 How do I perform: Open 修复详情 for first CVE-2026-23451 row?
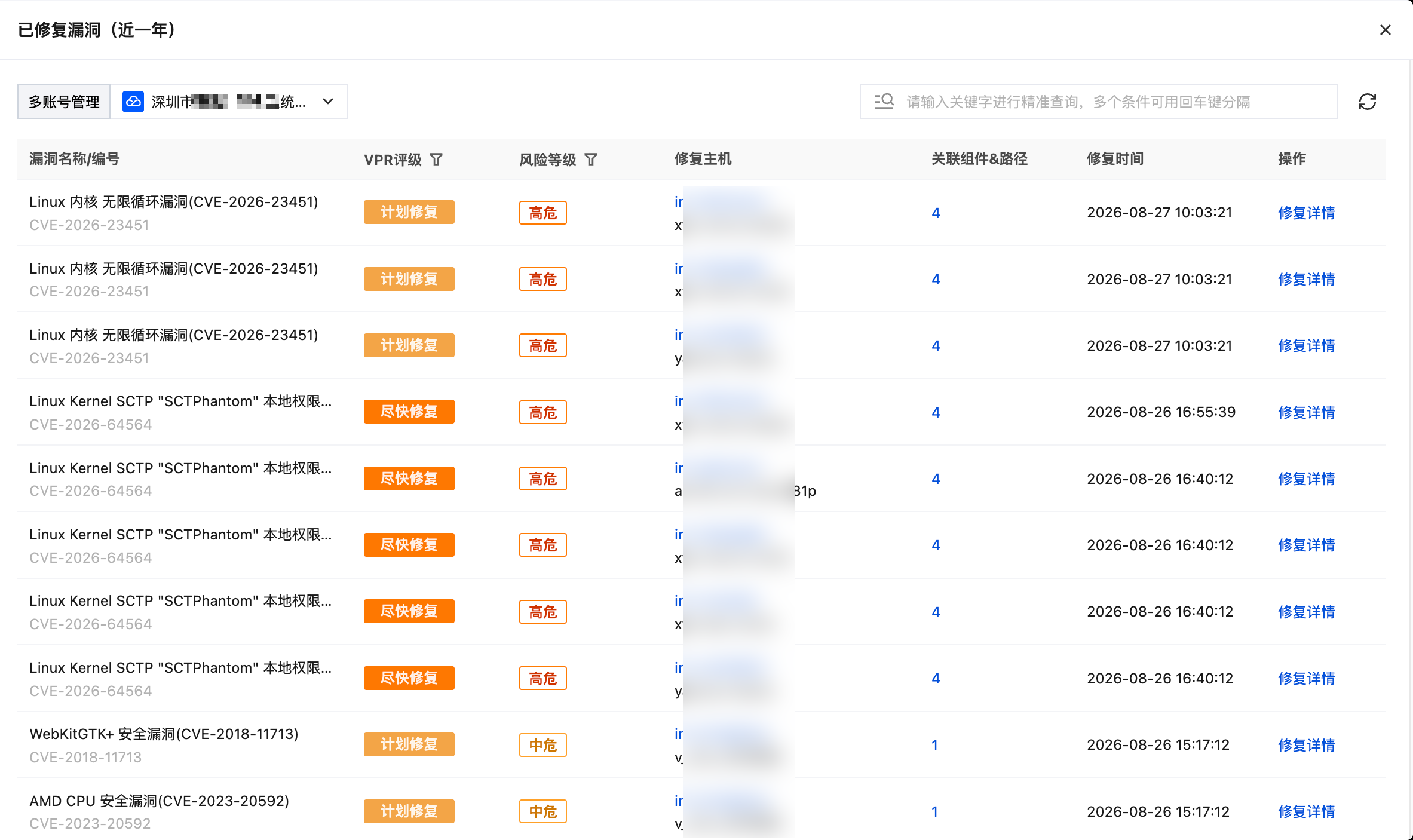[1306, 213]
